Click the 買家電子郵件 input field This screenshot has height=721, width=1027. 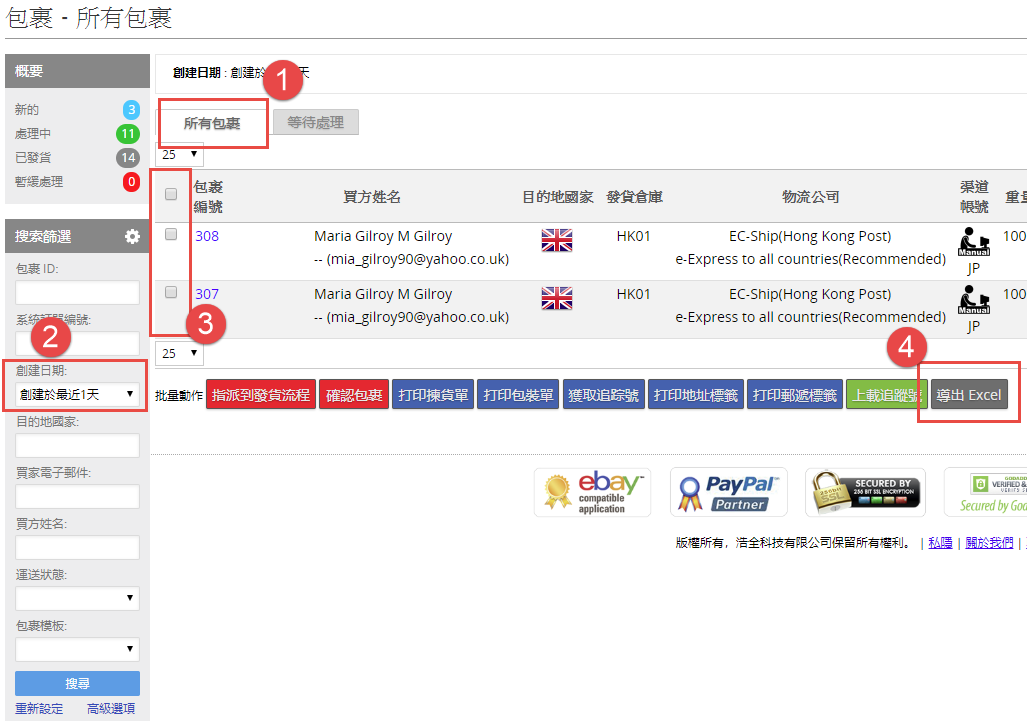click(77, 496)
